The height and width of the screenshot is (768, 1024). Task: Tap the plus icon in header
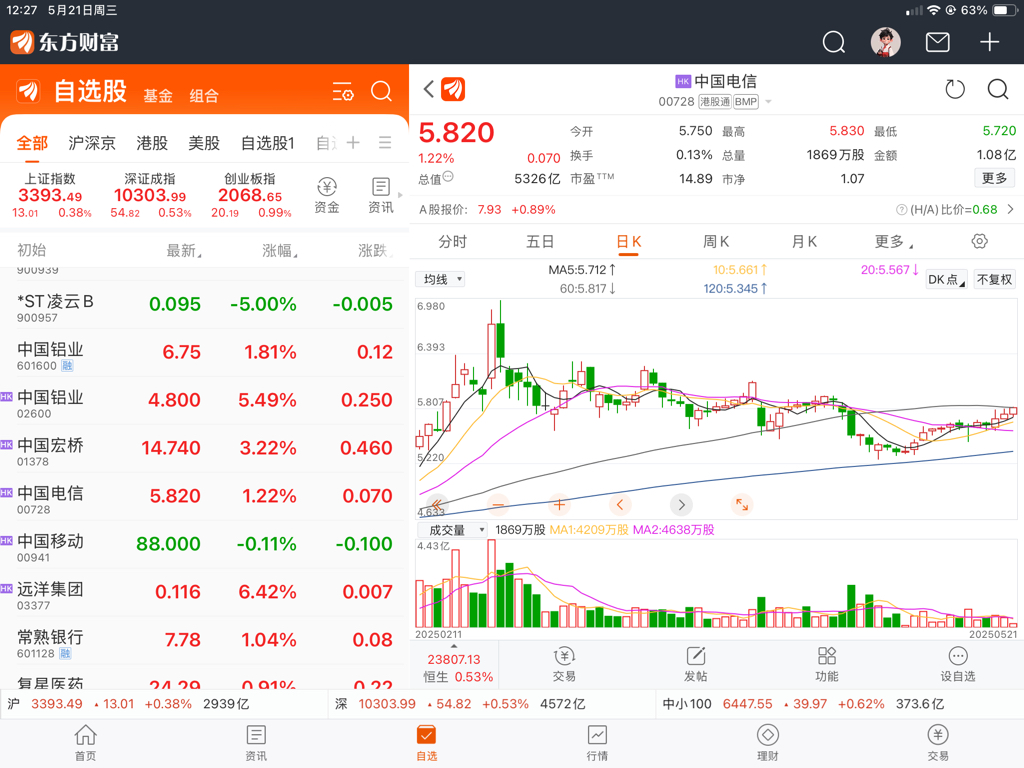click(x=989, y=42)
